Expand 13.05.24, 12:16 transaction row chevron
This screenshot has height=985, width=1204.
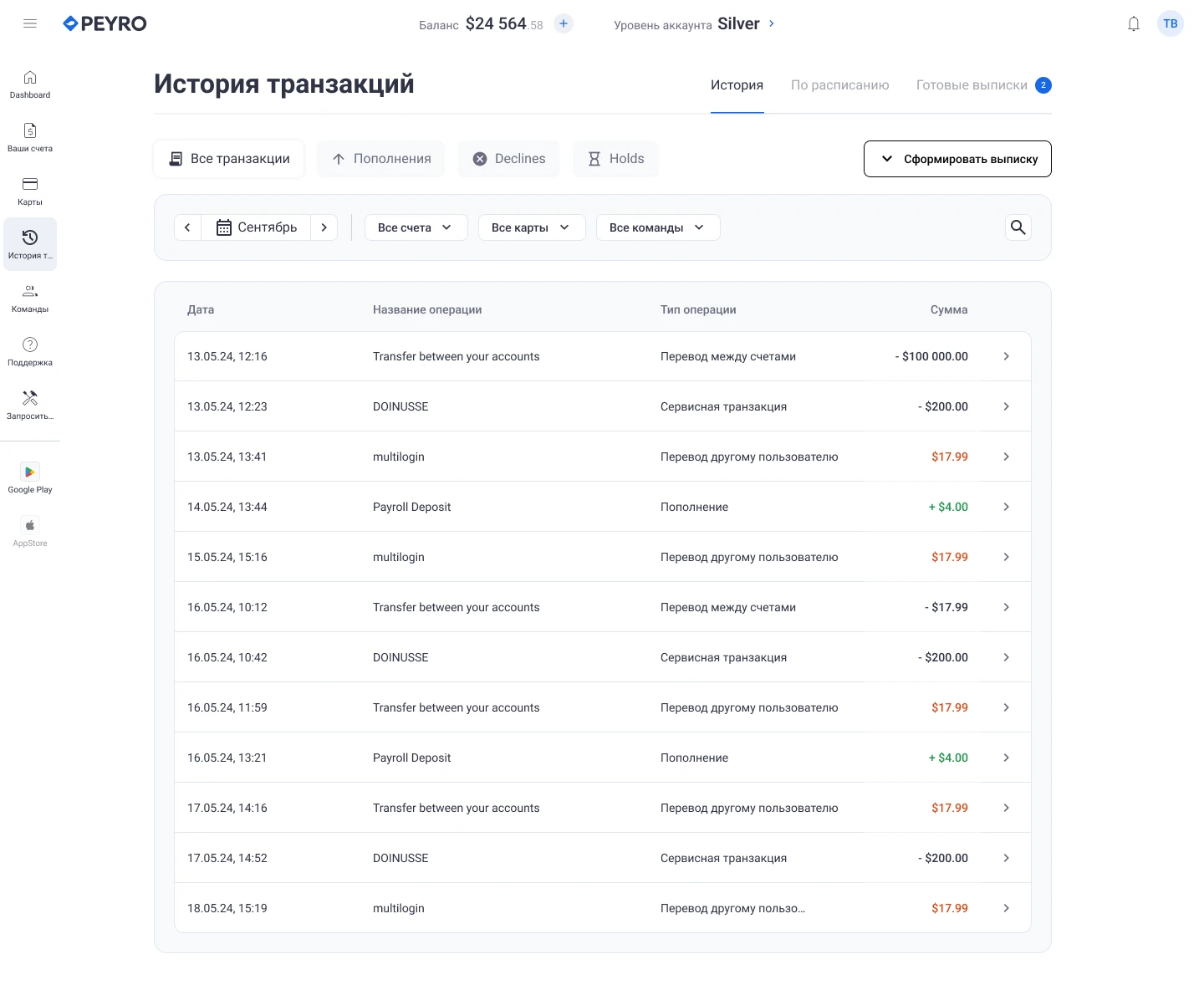(x=1006, y=356)
